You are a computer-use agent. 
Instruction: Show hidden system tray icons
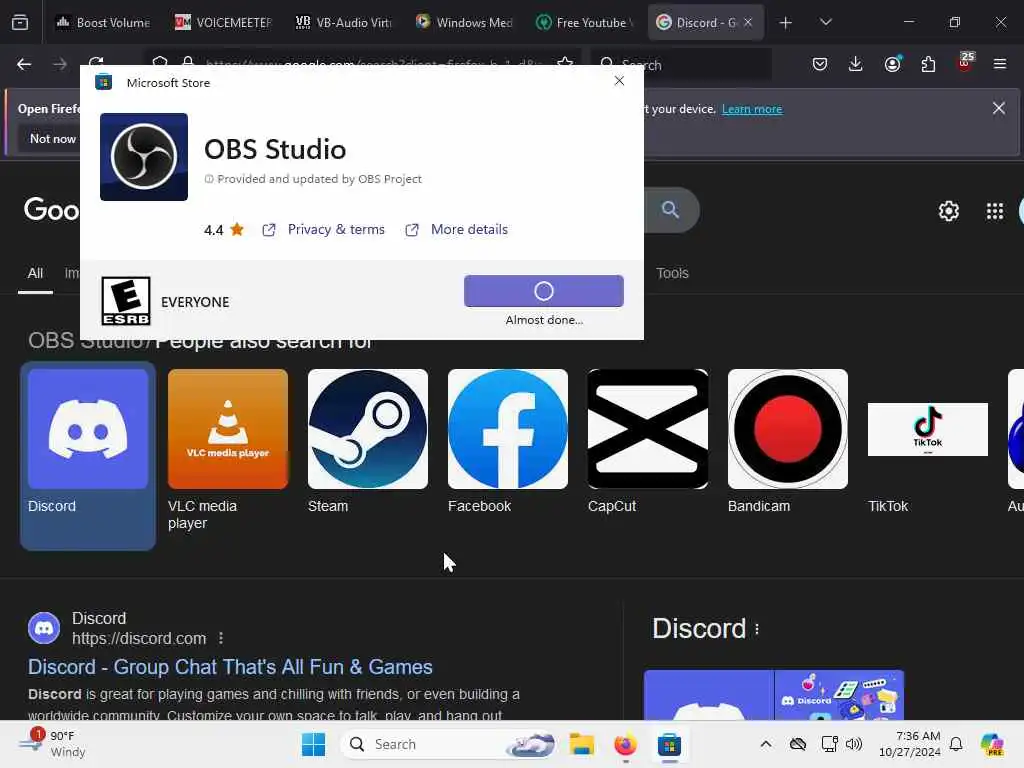click(x=765, y=744)
